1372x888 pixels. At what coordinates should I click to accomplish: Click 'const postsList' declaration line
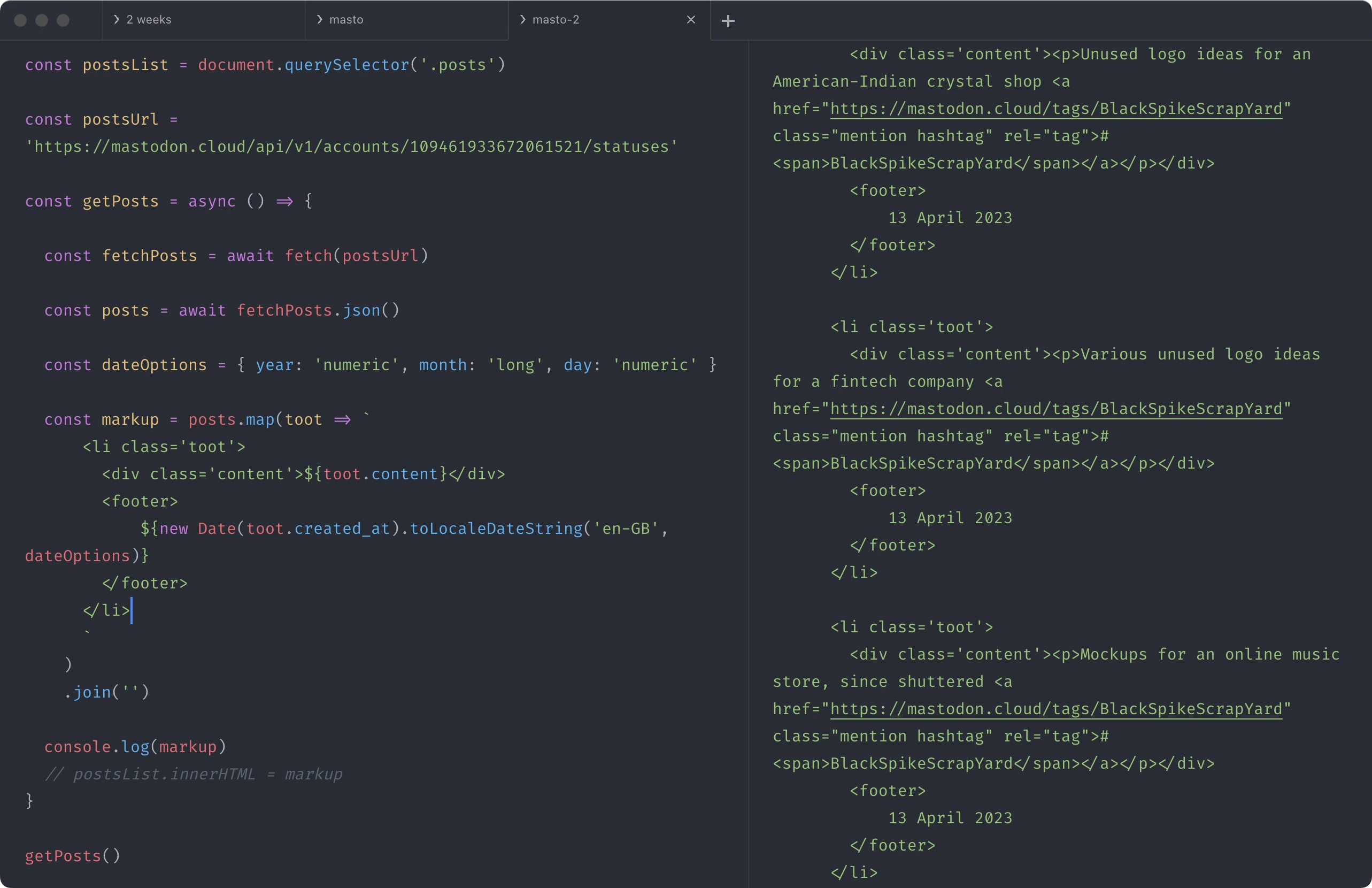tap(265, 65)
